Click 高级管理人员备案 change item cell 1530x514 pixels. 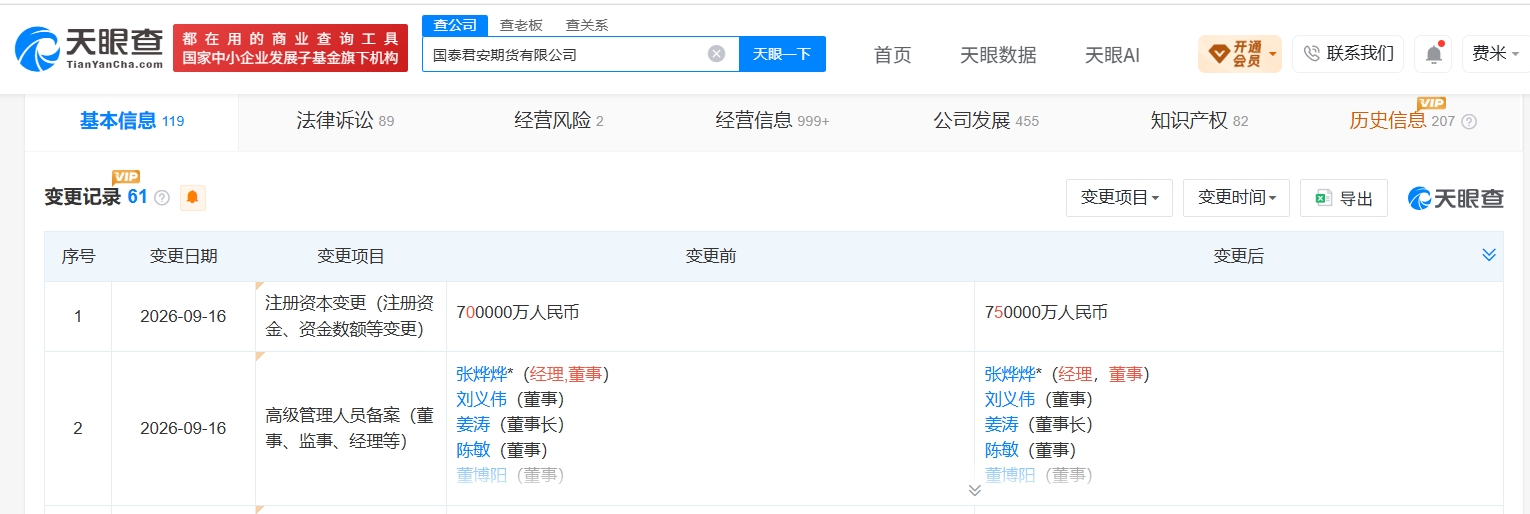(351, 428)
